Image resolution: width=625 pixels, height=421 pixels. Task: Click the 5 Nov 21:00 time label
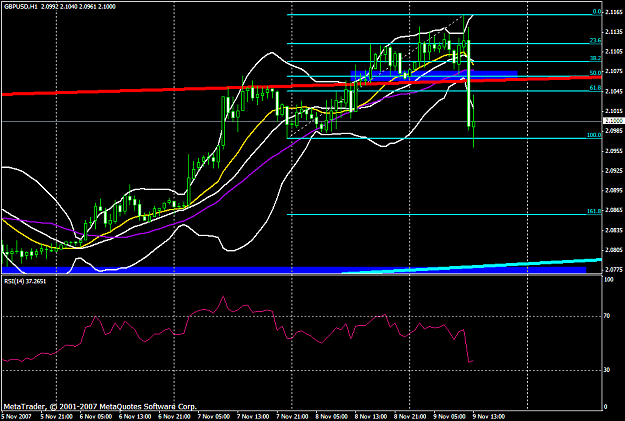57,416
